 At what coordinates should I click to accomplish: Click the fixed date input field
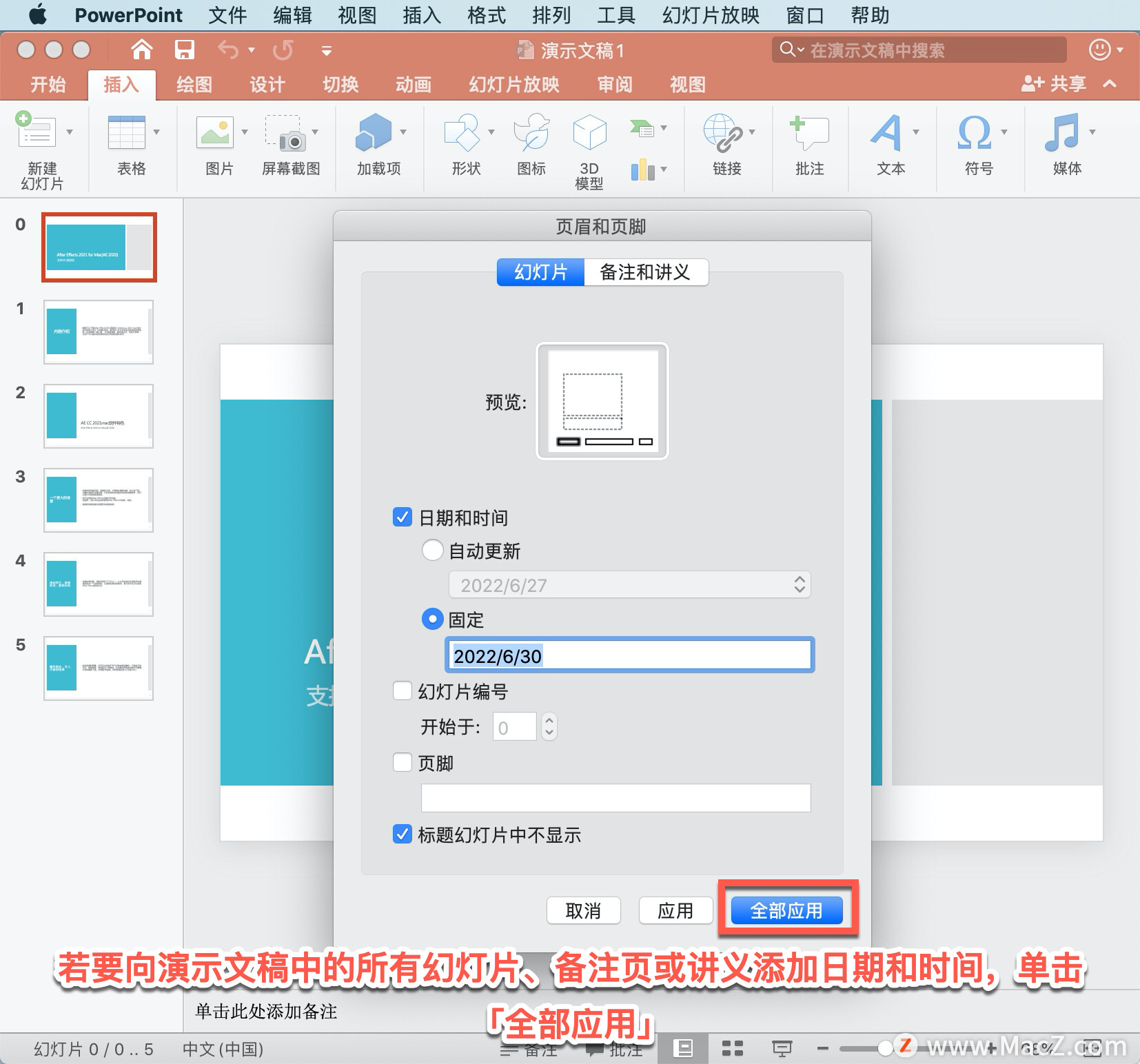[x=630, y=655]
